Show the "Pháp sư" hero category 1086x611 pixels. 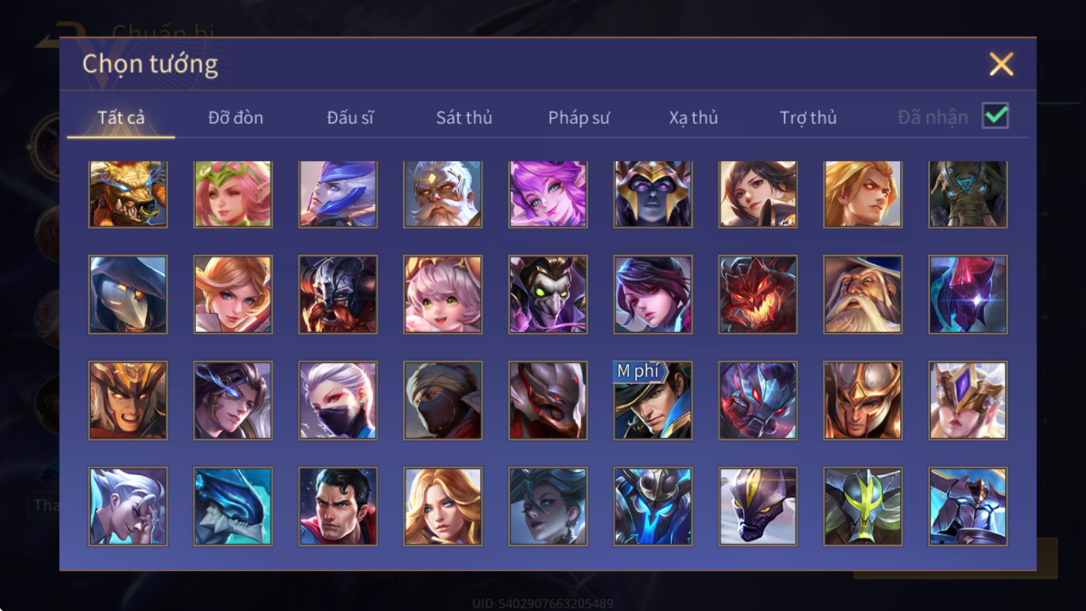click(579, 118)
